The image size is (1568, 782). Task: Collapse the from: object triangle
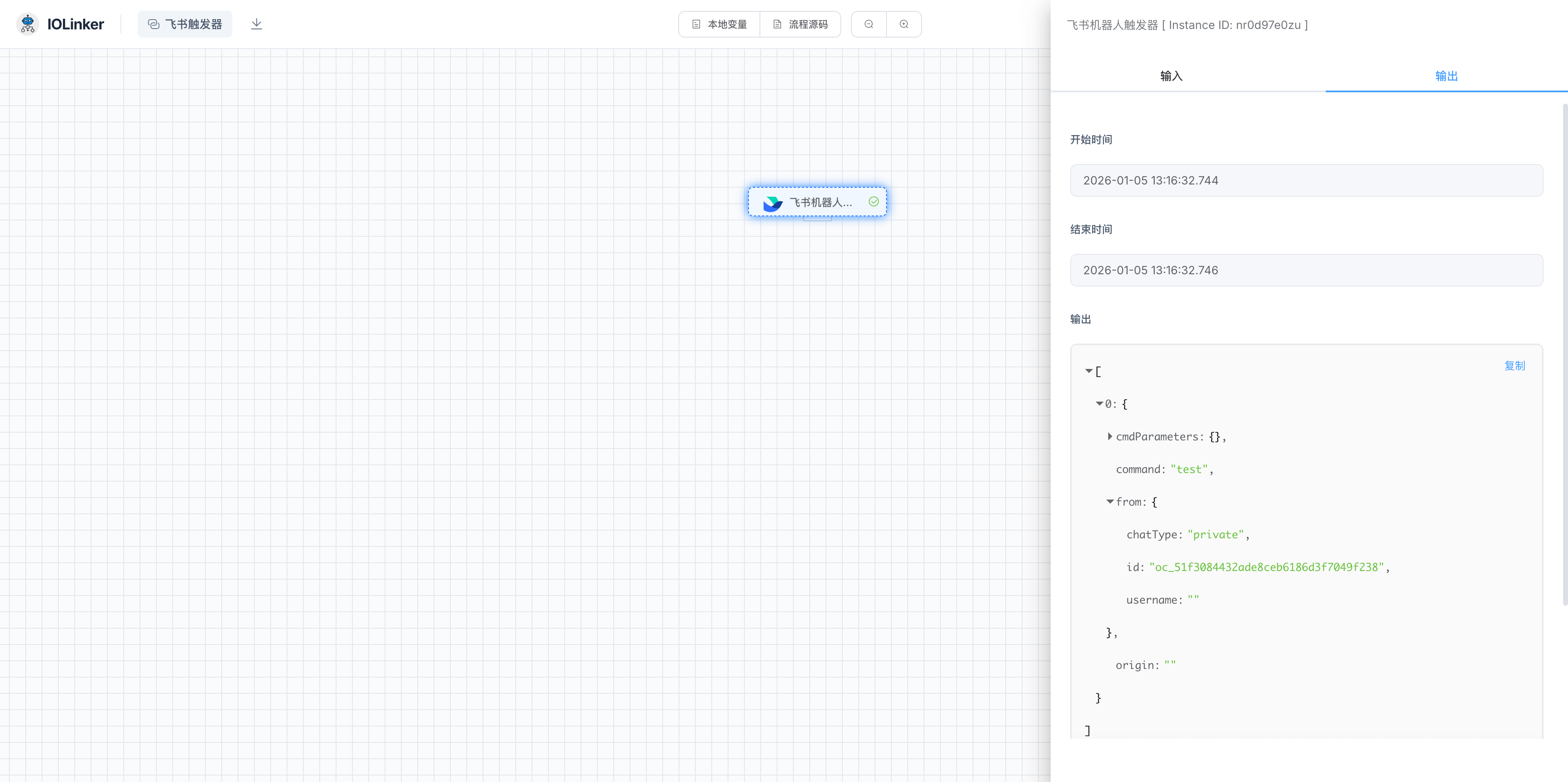coord(1110,502)
